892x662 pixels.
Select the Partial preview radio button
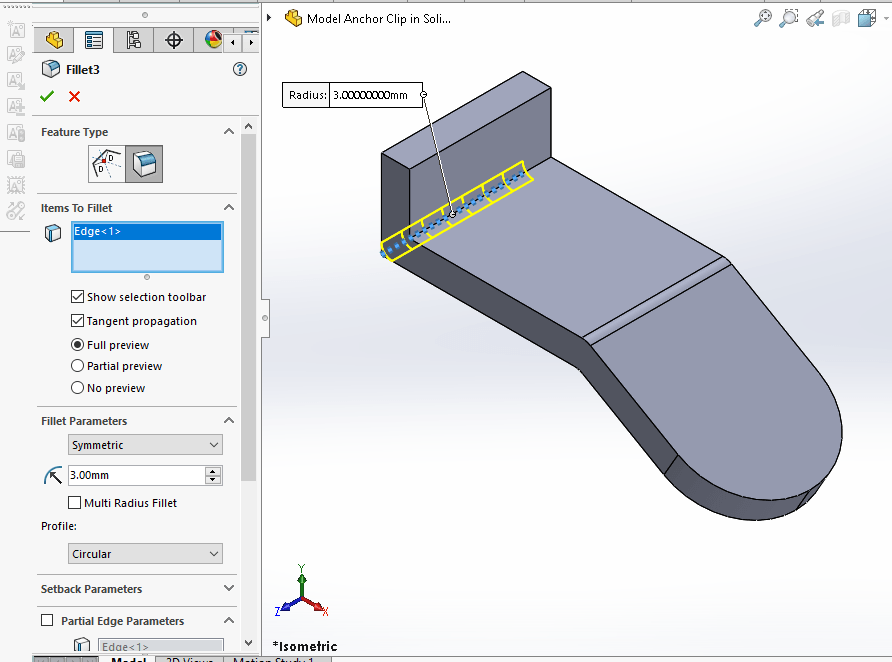(x=77, y=365)
